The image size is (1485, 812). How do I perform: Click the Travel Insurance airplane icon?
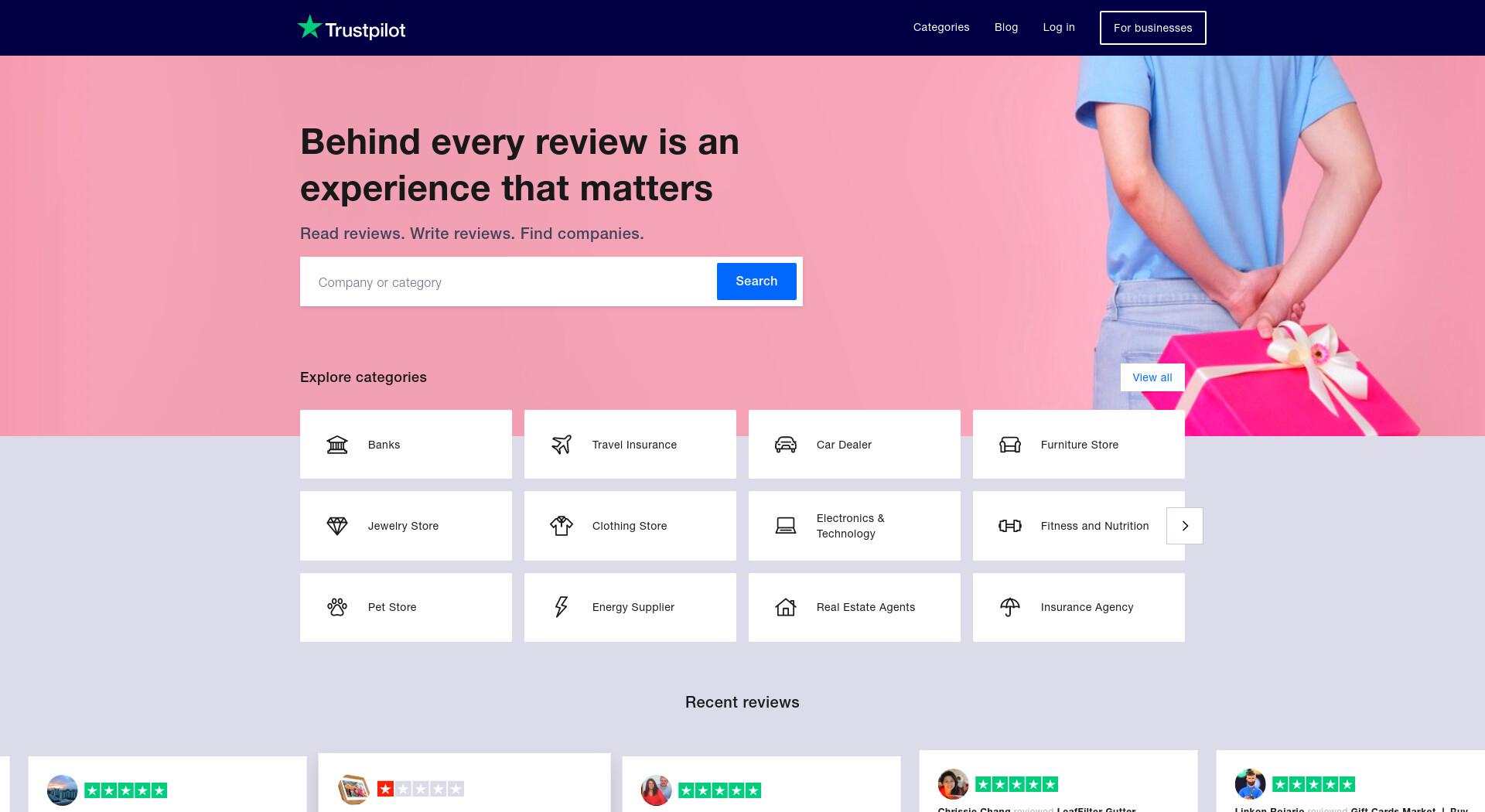(562, 445)
